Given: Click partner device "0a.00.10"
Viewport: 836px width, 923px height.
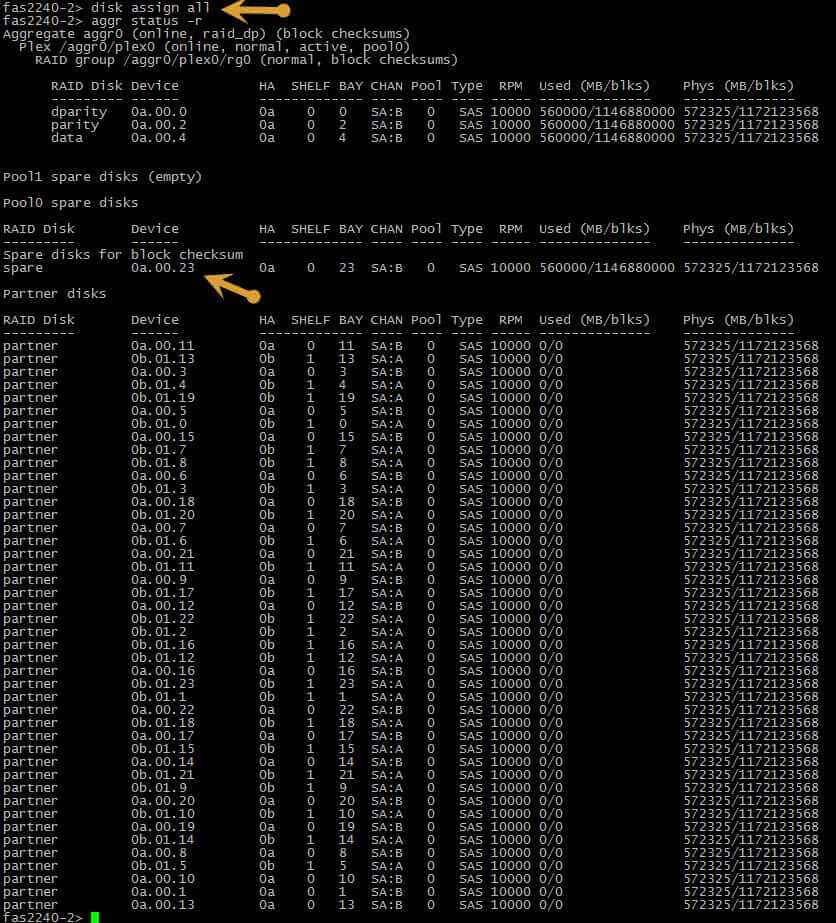Looking at the screenshot, I should coord(162,878).
